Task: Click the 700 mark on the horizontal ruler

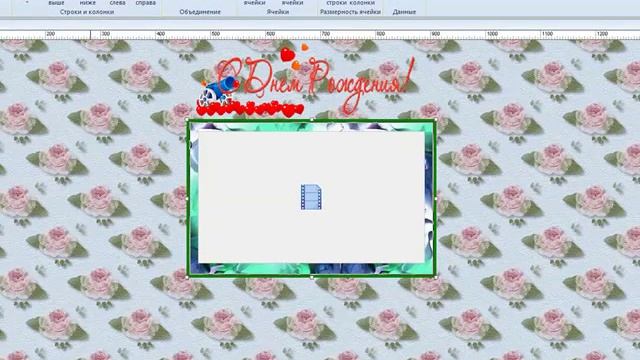Action: [x=325, y=34]
